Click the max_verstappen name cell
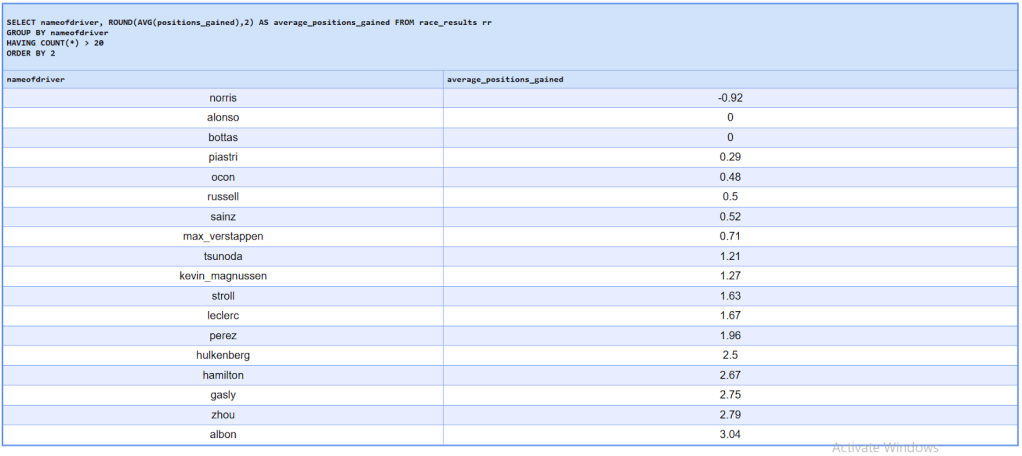 222,236
